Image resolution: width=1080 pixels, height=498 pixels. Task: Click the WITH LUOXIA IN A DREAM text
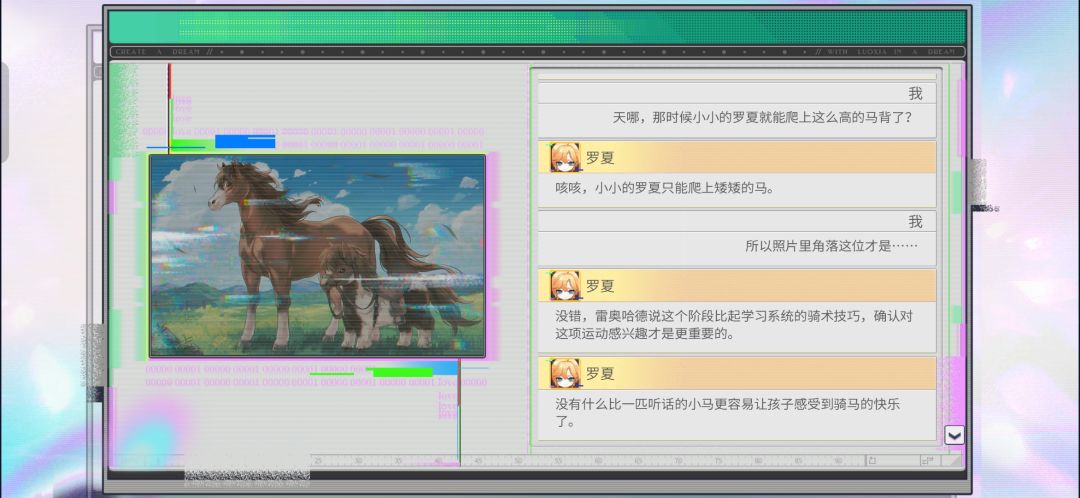click(885, 52)
